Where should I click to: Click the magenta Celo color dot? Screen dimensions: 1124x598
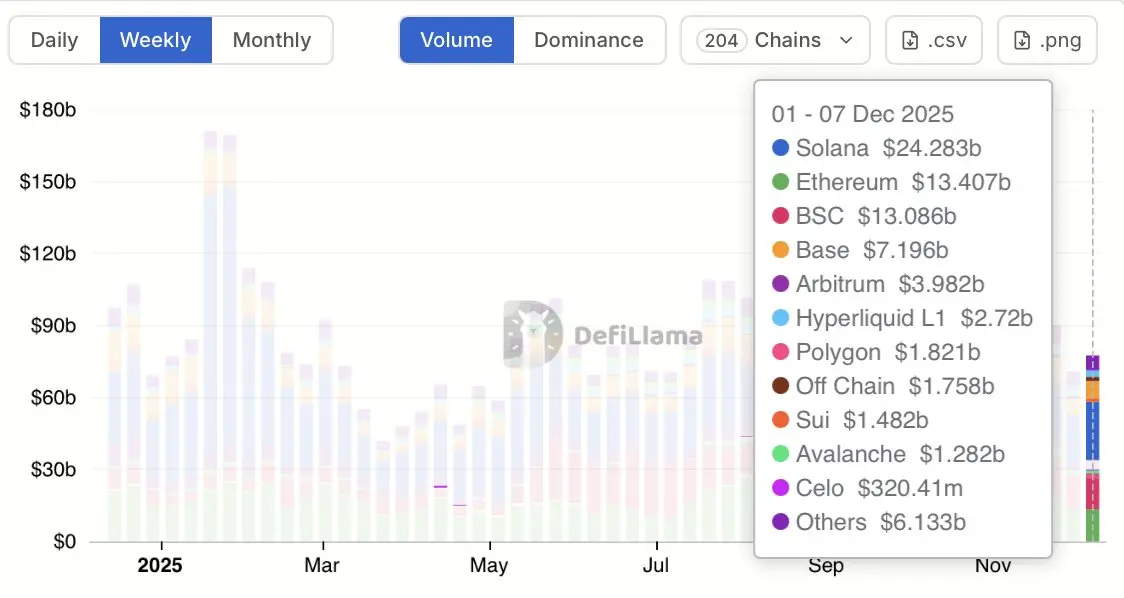(x=780, y=488)
